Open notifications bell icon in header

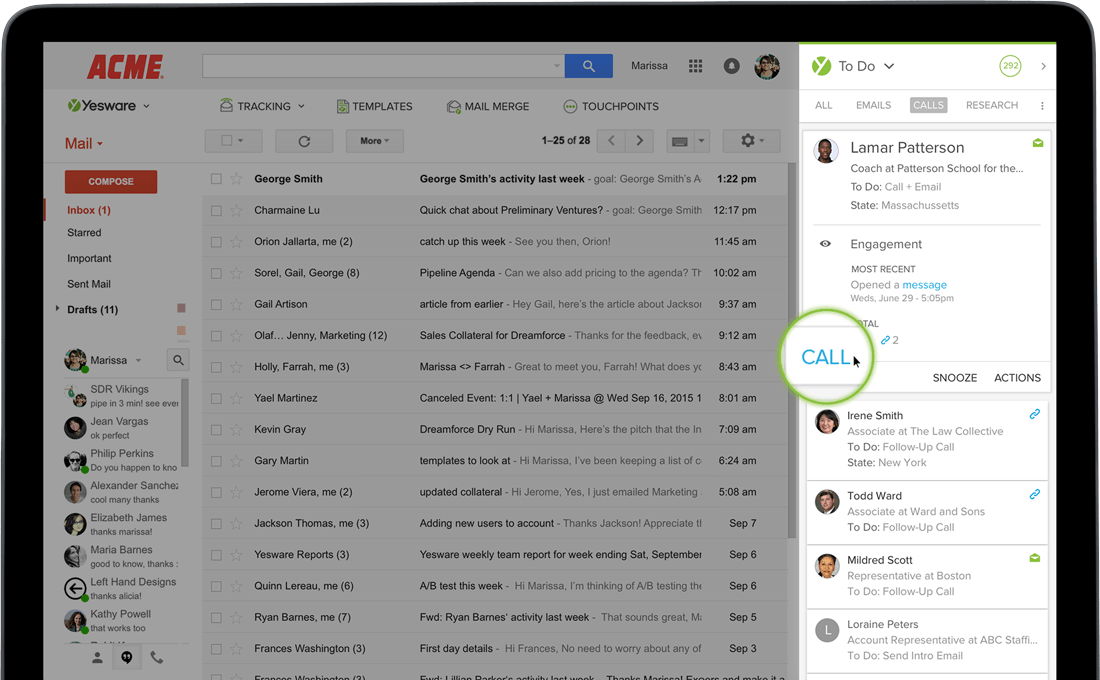coord(731,66)
